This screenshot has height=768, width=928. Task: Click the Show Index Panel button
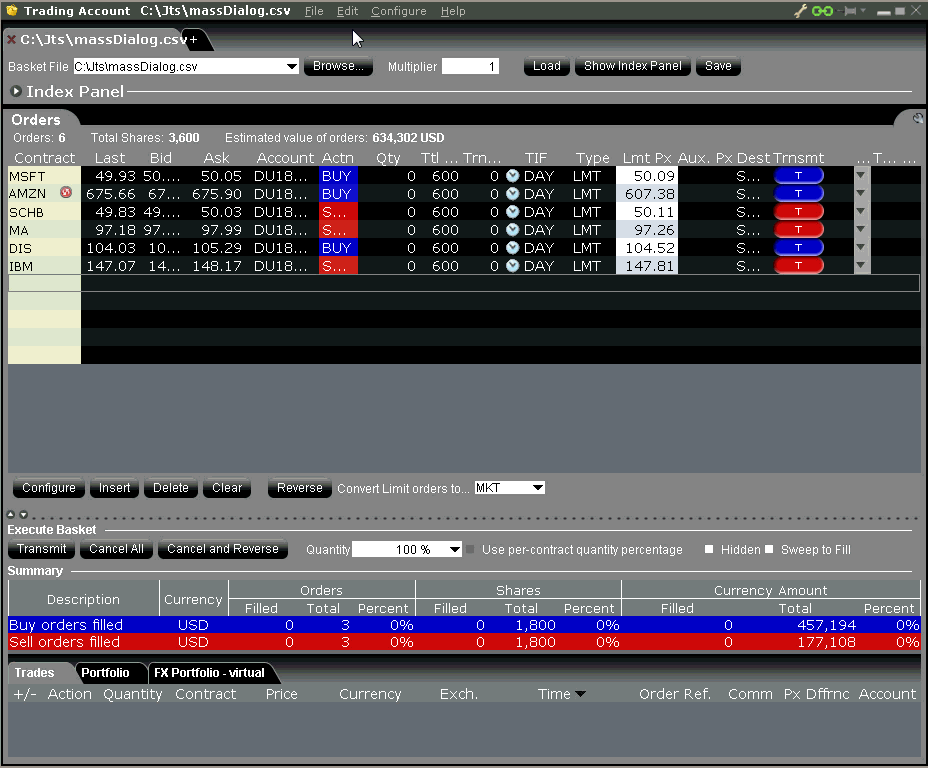click(x=632, y=66)
